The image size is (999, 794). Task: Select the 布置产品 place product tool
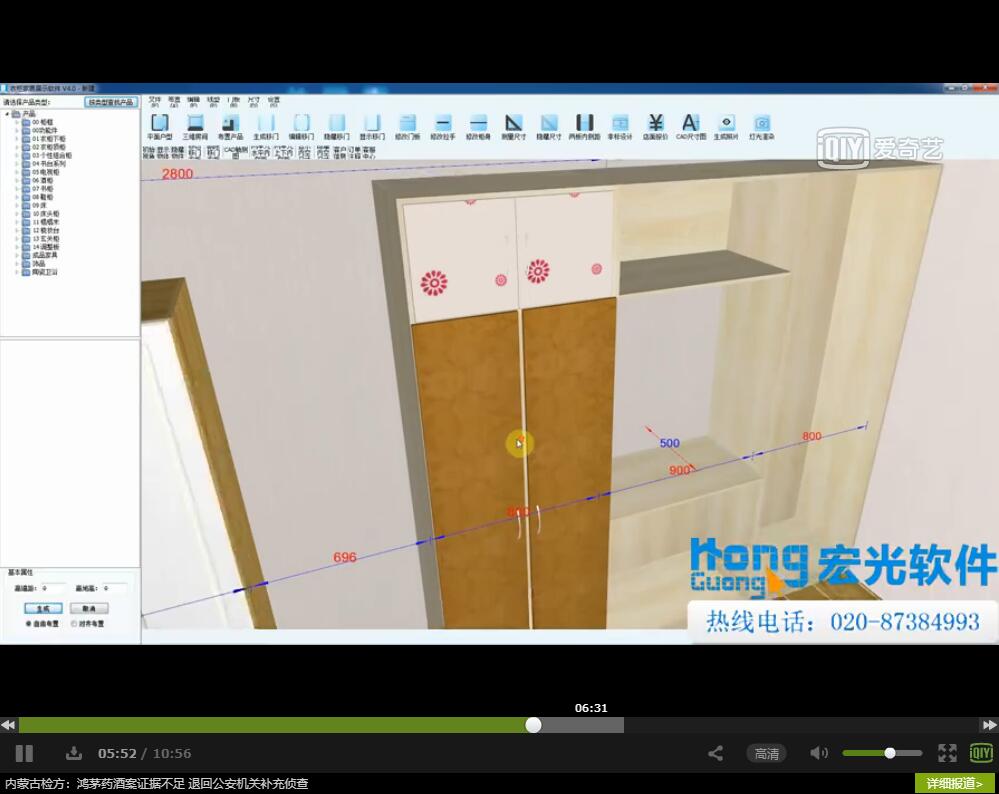point(230,126)
